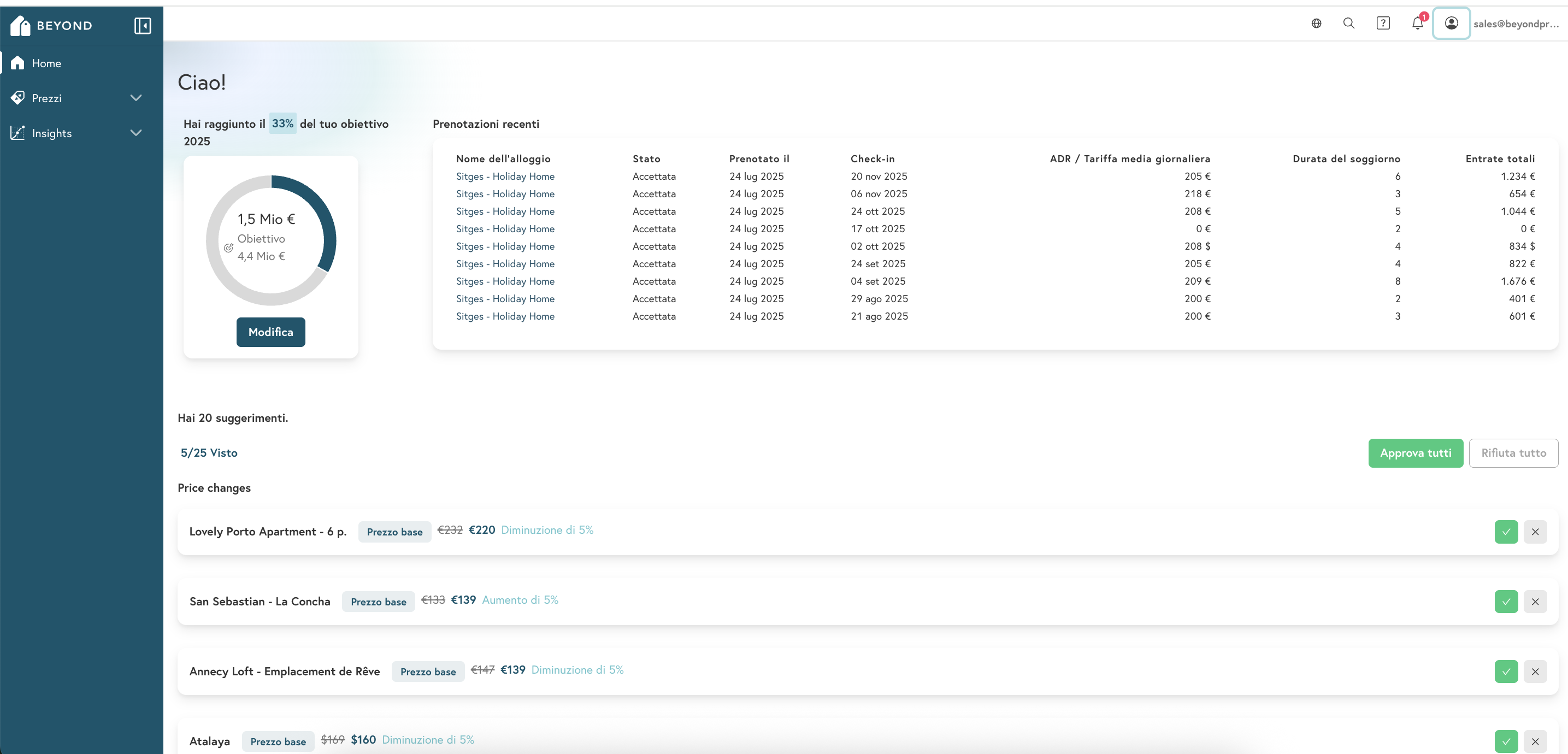Reject Atalaya price suggestion
Viewport: 1568px width, 754px height.
[x=1535, y=741]
